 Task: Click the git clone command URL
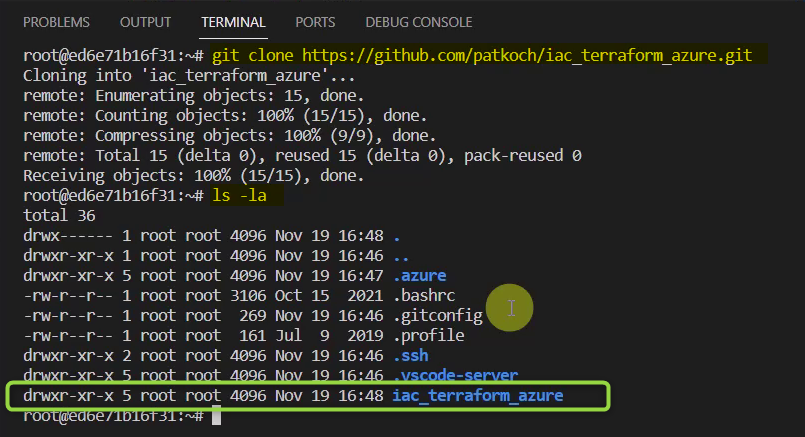point(527,55)
